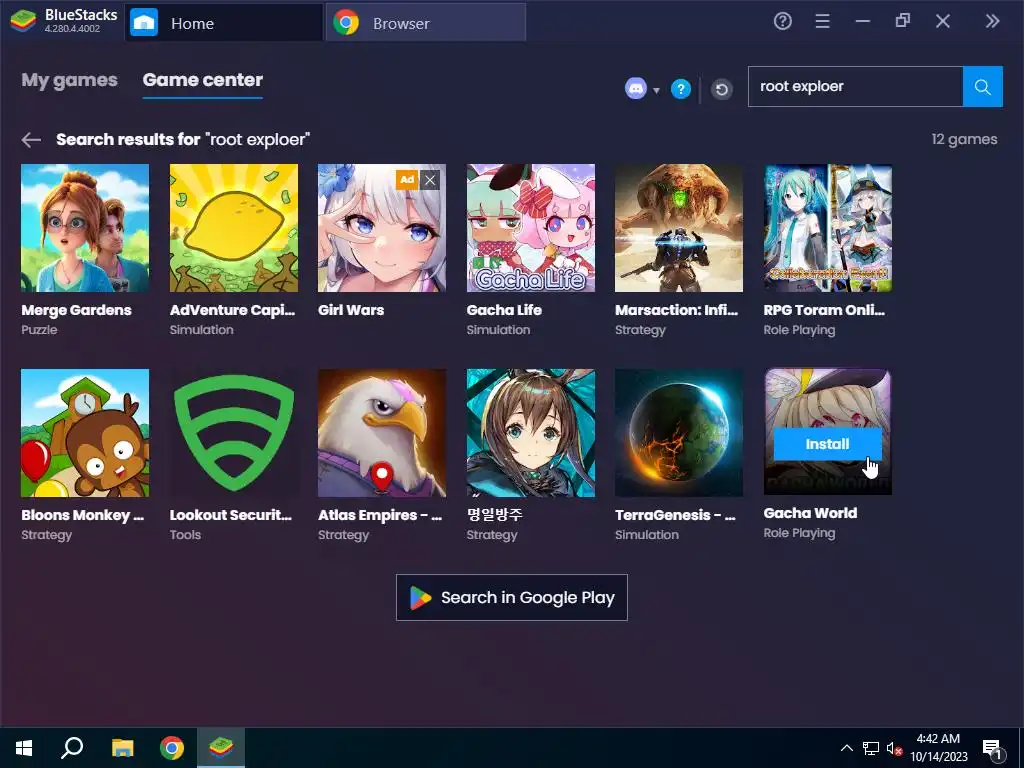The width and height of the screenshot is (1024, 768).
Task: Select the Game center tab
Action: coord(202,80)
